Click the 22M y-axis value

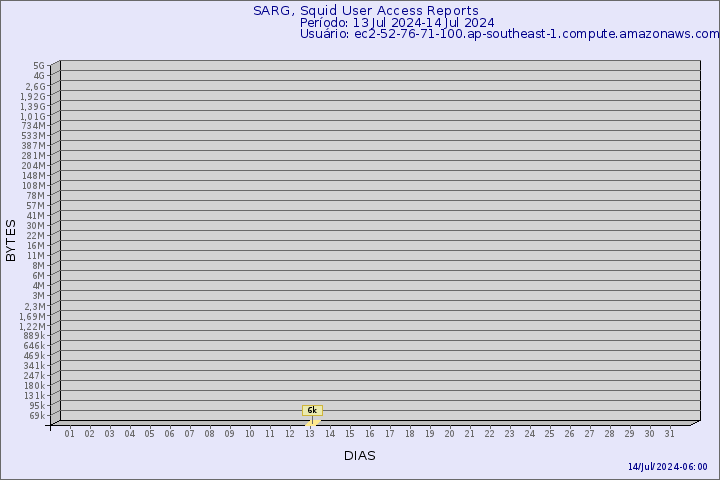(x=35, y=236)
